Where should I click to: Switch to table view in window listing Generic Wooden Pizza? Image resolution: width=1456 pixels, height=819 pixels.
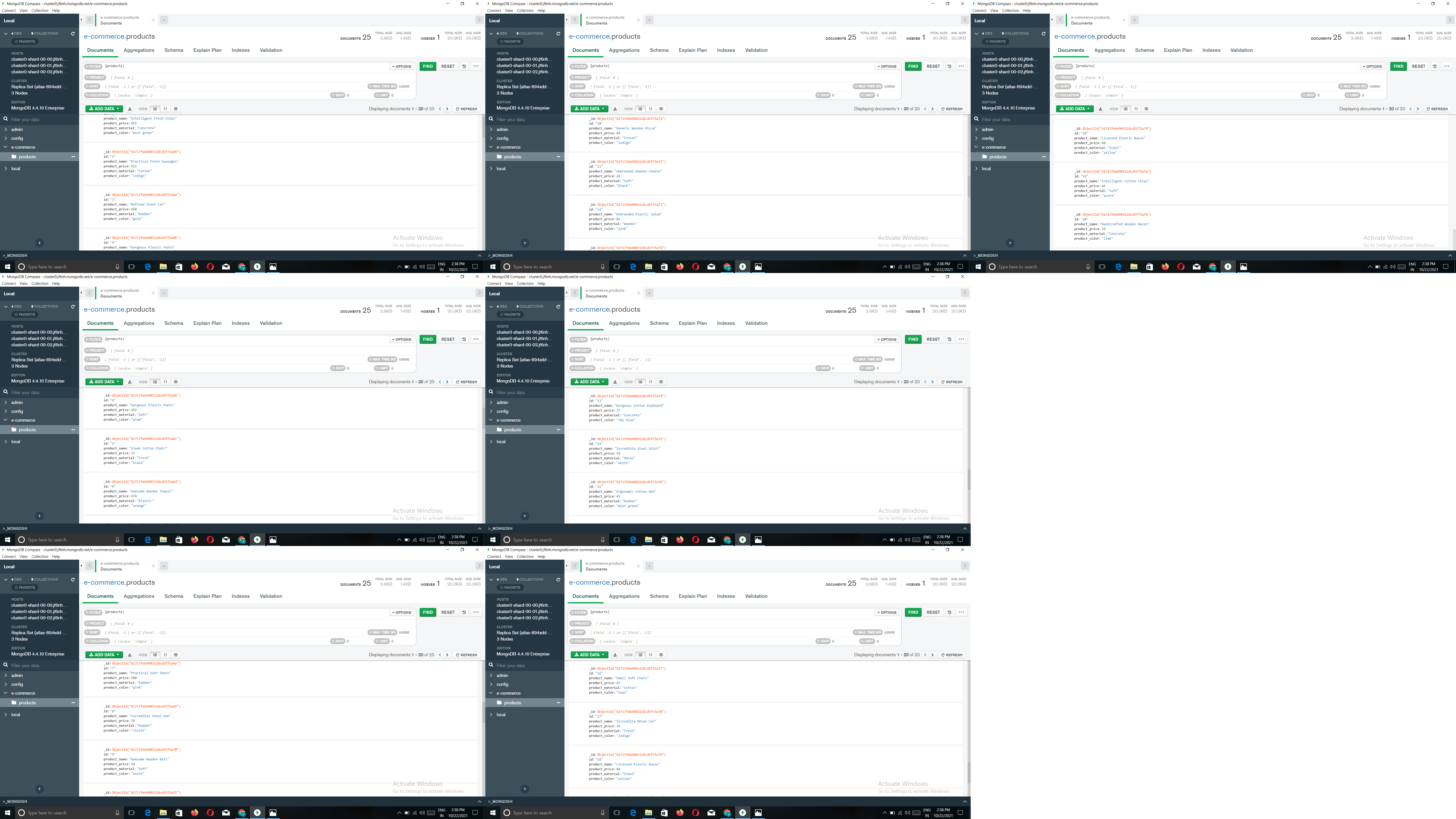click(661, 109)
